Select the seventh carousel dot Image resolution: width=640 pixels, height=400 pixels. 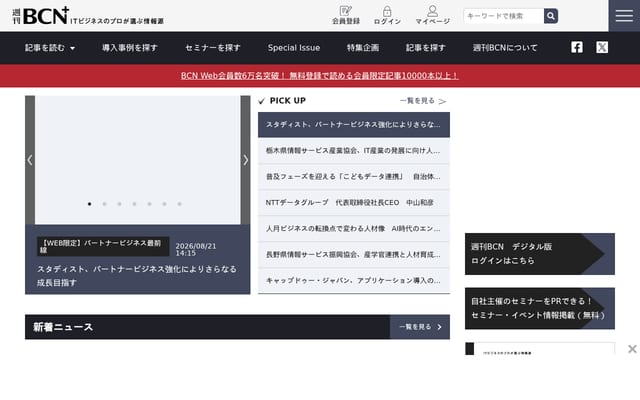(179, 204)
